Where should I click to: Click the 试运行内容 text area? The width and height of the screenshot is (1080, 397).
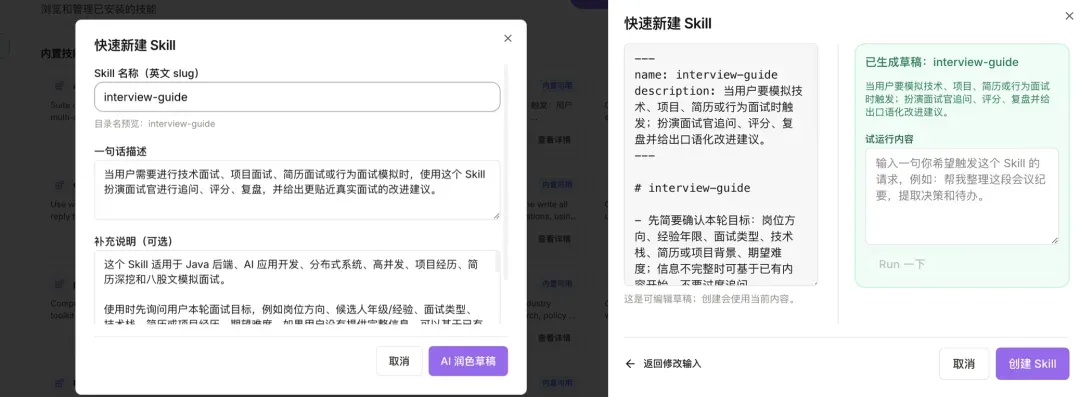point(962,196)
